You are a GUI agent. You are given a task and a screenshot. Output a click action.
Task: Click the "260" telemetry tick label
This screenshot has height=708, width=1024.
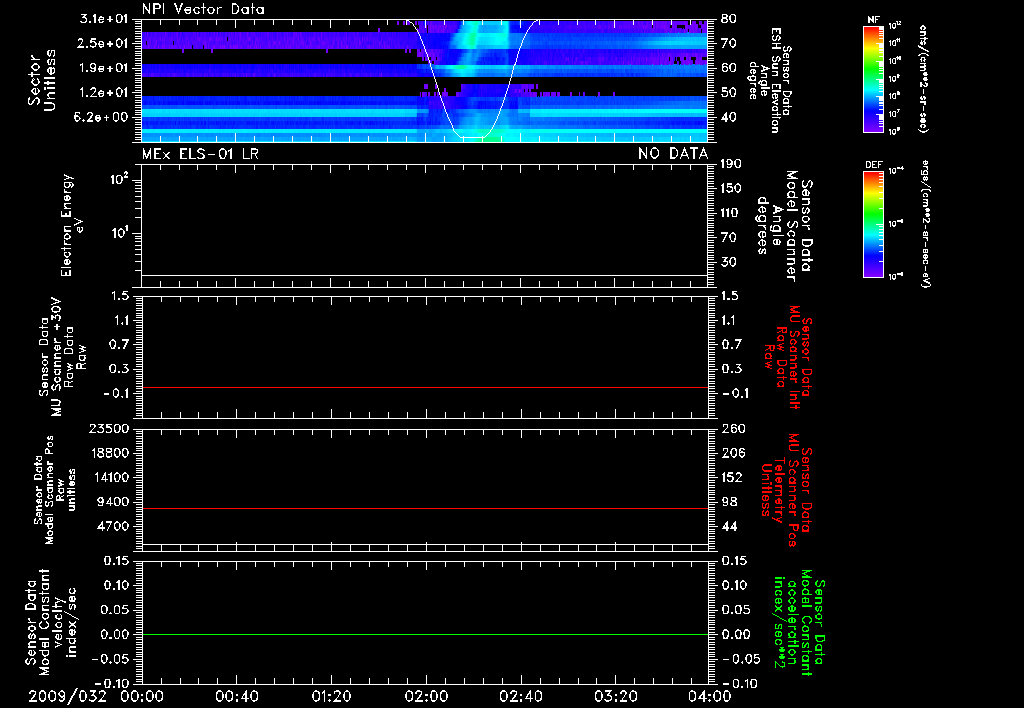click(733, 428)
